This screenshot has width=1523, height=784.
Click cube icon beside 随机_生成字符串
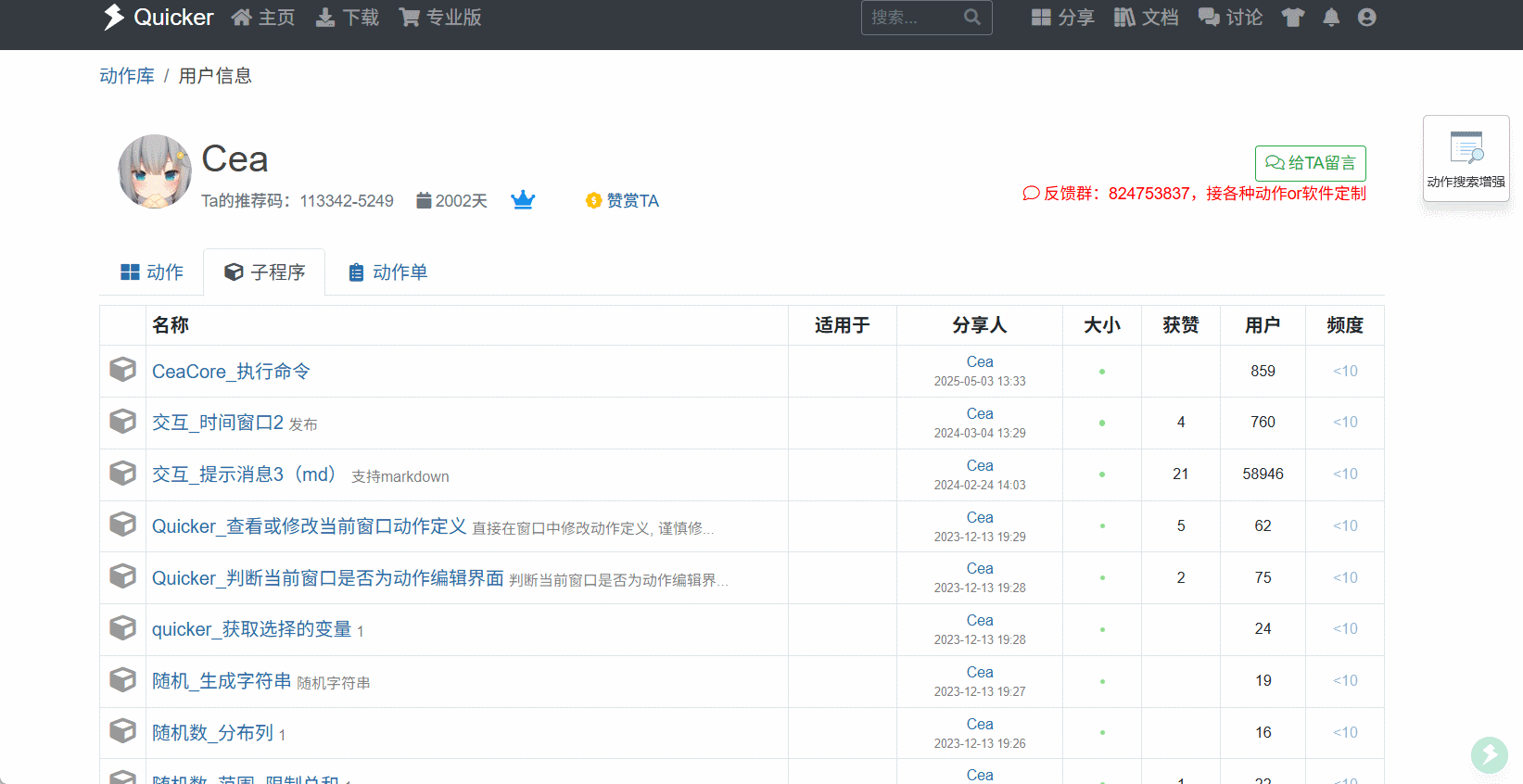click(122, 680)
